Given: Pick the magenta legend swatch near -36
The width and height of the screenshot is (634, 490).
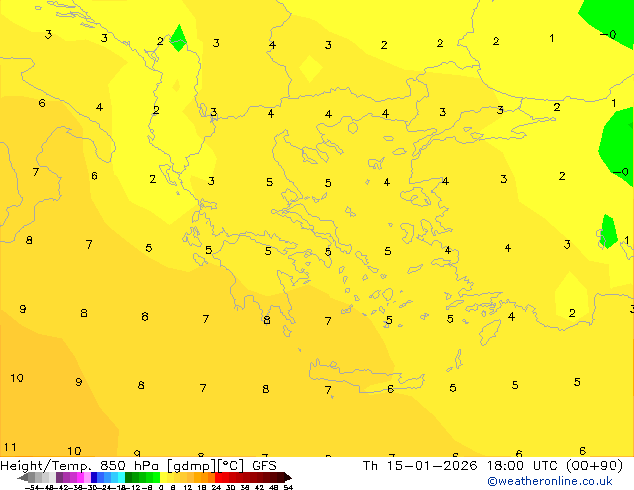Looking at the screenshot, I should pos(80,477).
